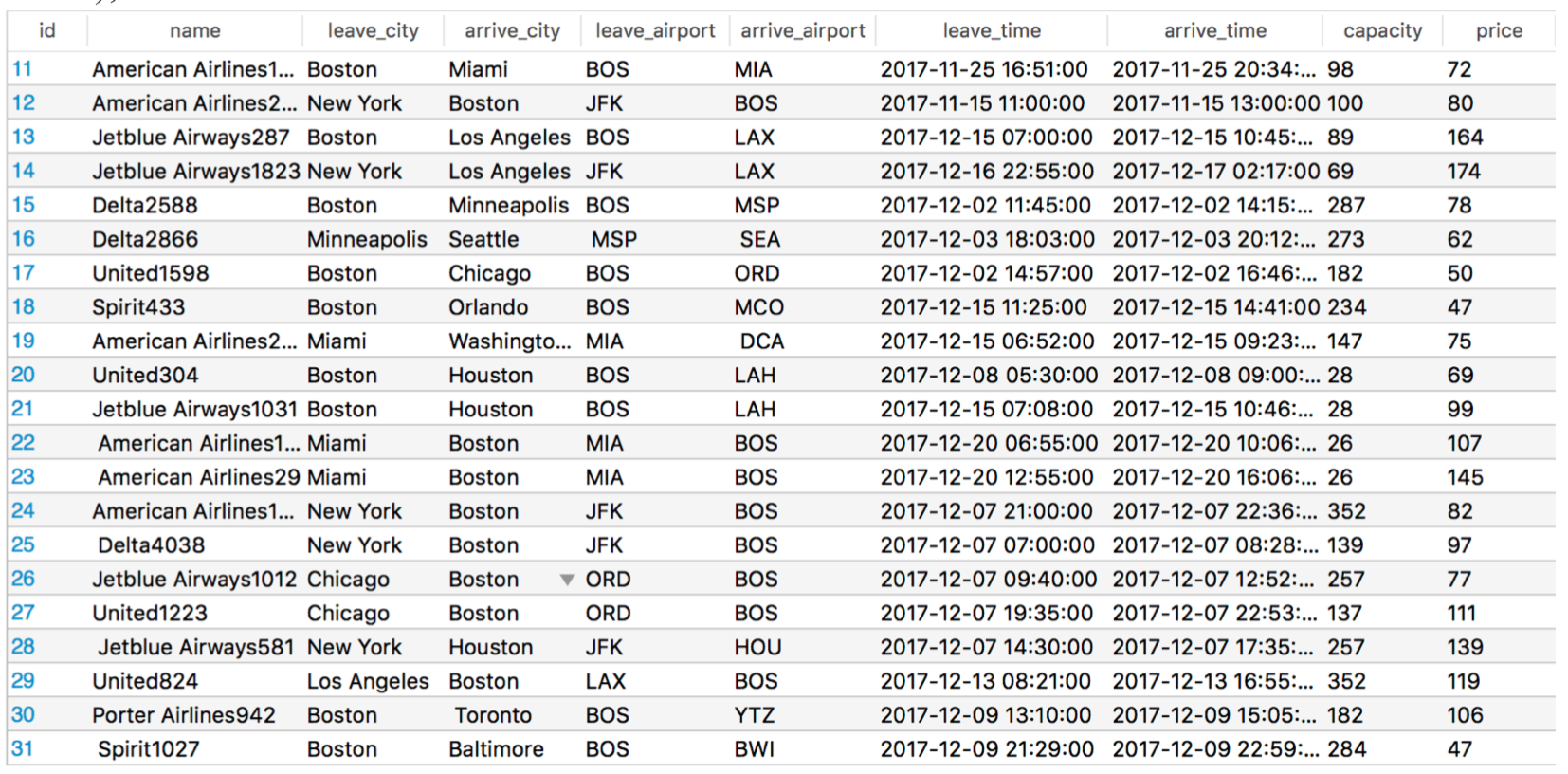Image resolution: width=1568 pixels, height=774 pixels.
Task: Open record id 11 link
Action: 22,69
